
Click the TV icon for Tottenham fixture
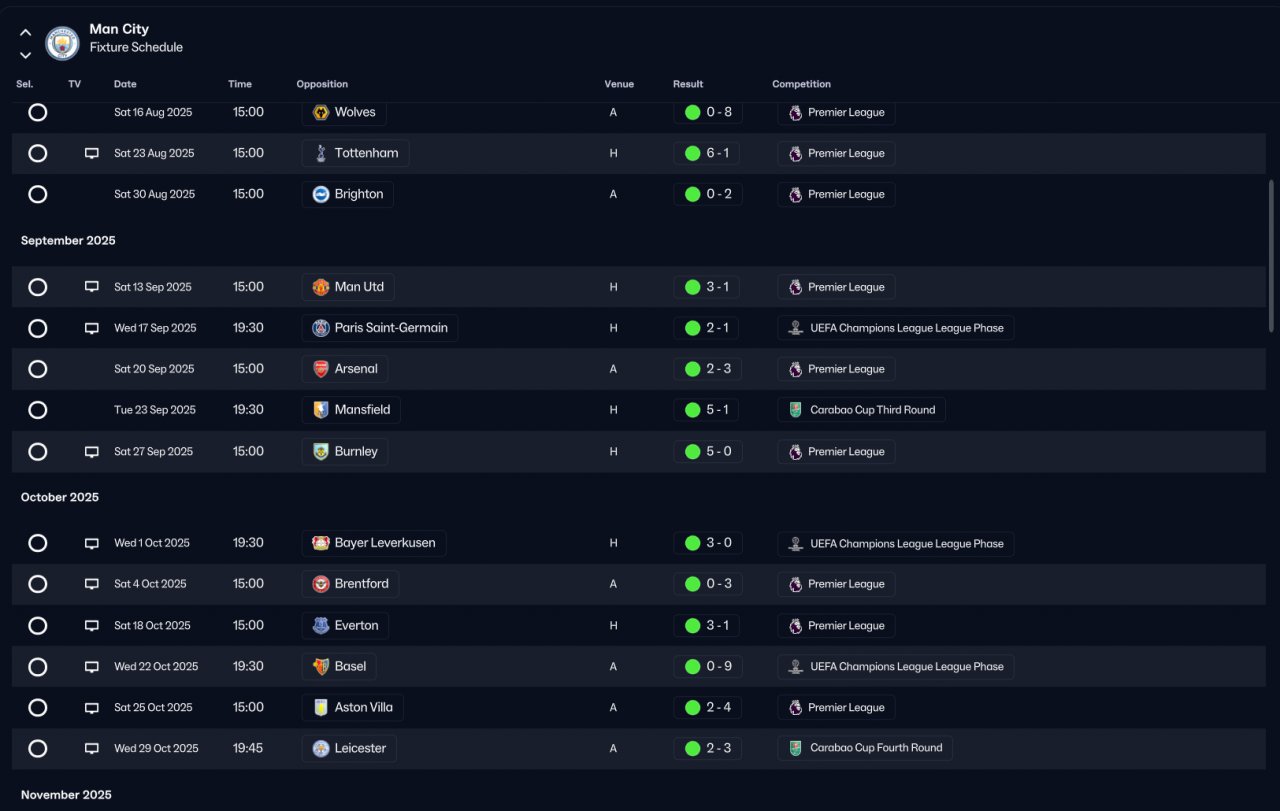pos(92,153)
